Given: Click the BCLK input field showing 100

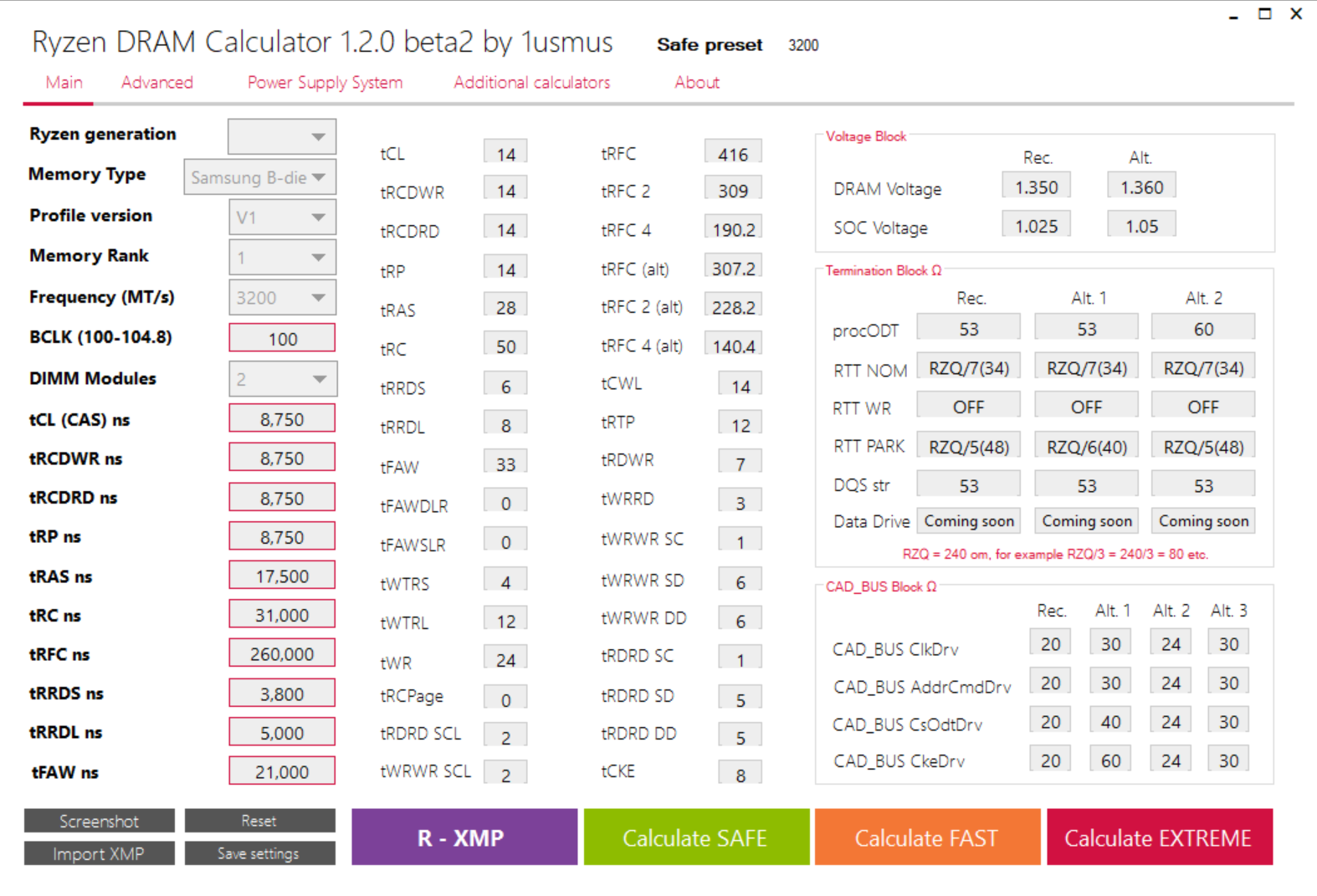Looking at the screenshot, I should point(282,338).
